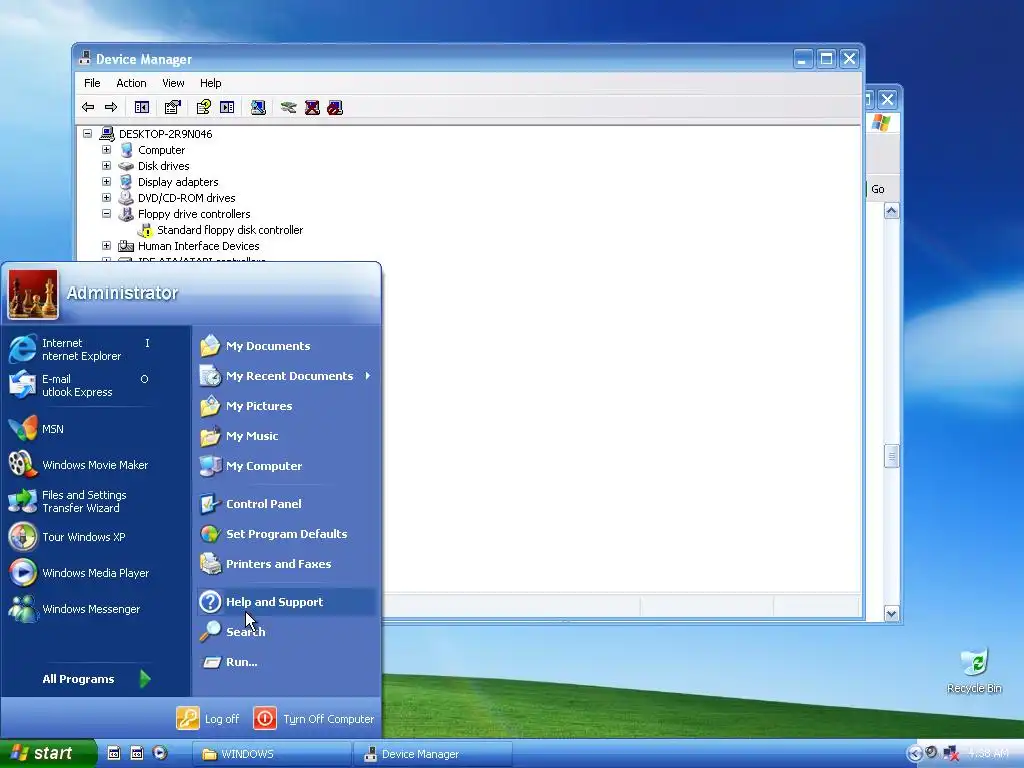The image size is (1024, 768).
Task: Open My Pictures folder
Action: pyautogui.click(x=286, y=406)
